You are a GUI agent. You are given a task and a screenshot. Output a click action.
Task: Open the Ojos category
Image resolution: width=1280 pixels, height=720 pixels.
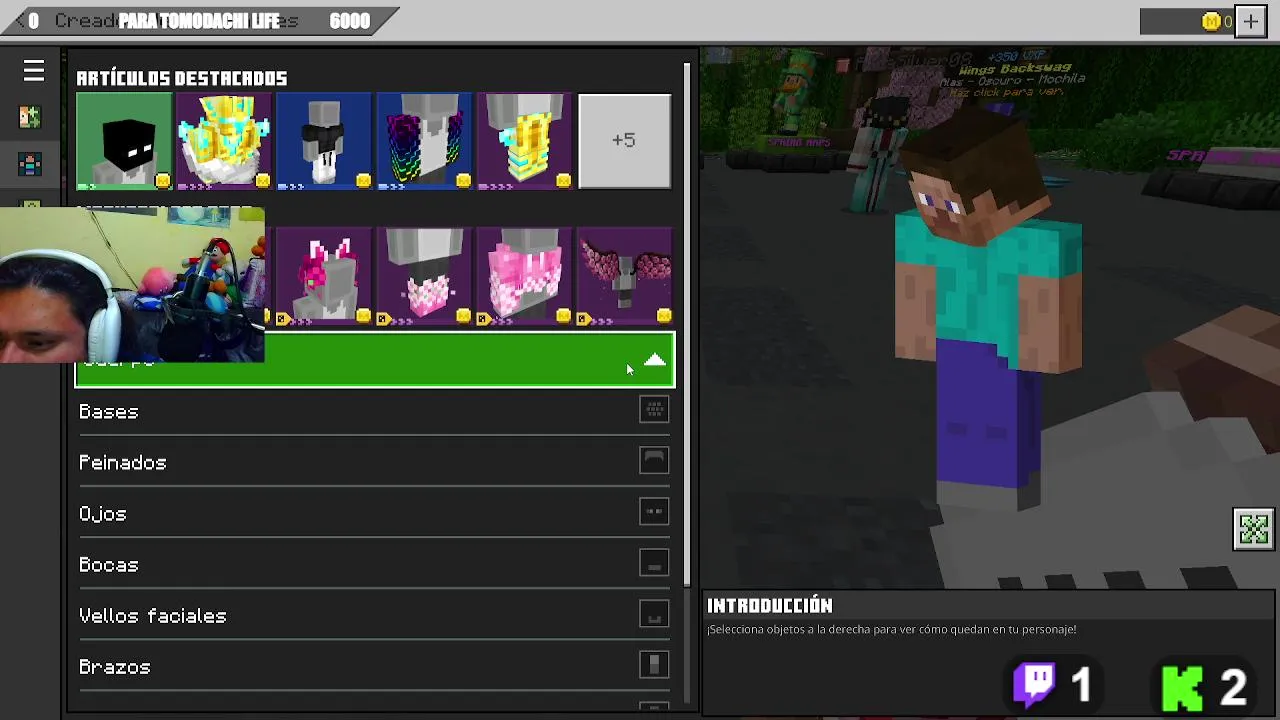(x=374, y=514)
